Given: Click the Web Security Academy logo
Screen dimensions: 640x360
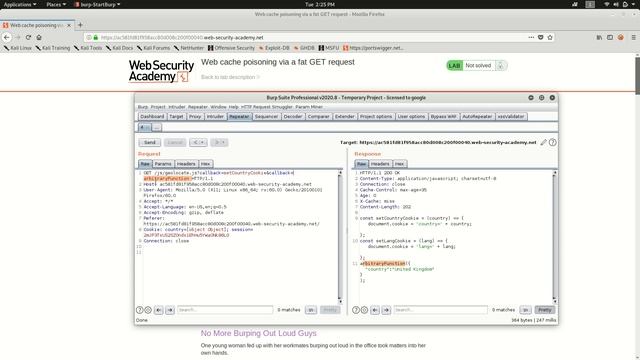Looking at the screenshot, I should [161, 71].
